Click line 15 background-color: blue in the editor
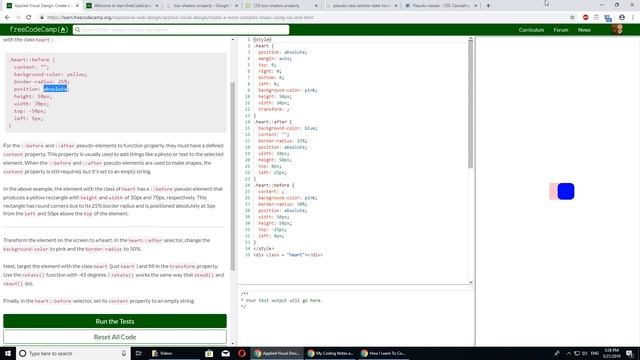Viewport: 640px width, 360px height. [x=287, y=128]
